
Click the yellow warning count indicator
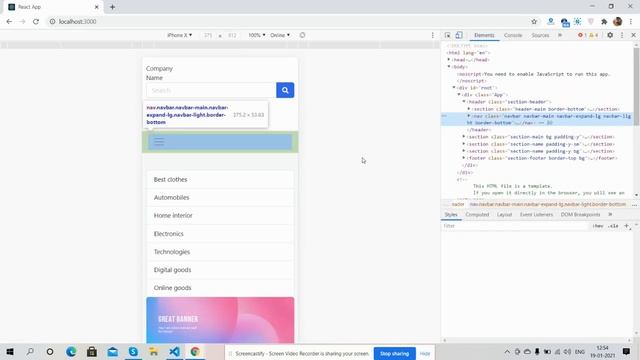pyautogui.click(x=593, y=35)
